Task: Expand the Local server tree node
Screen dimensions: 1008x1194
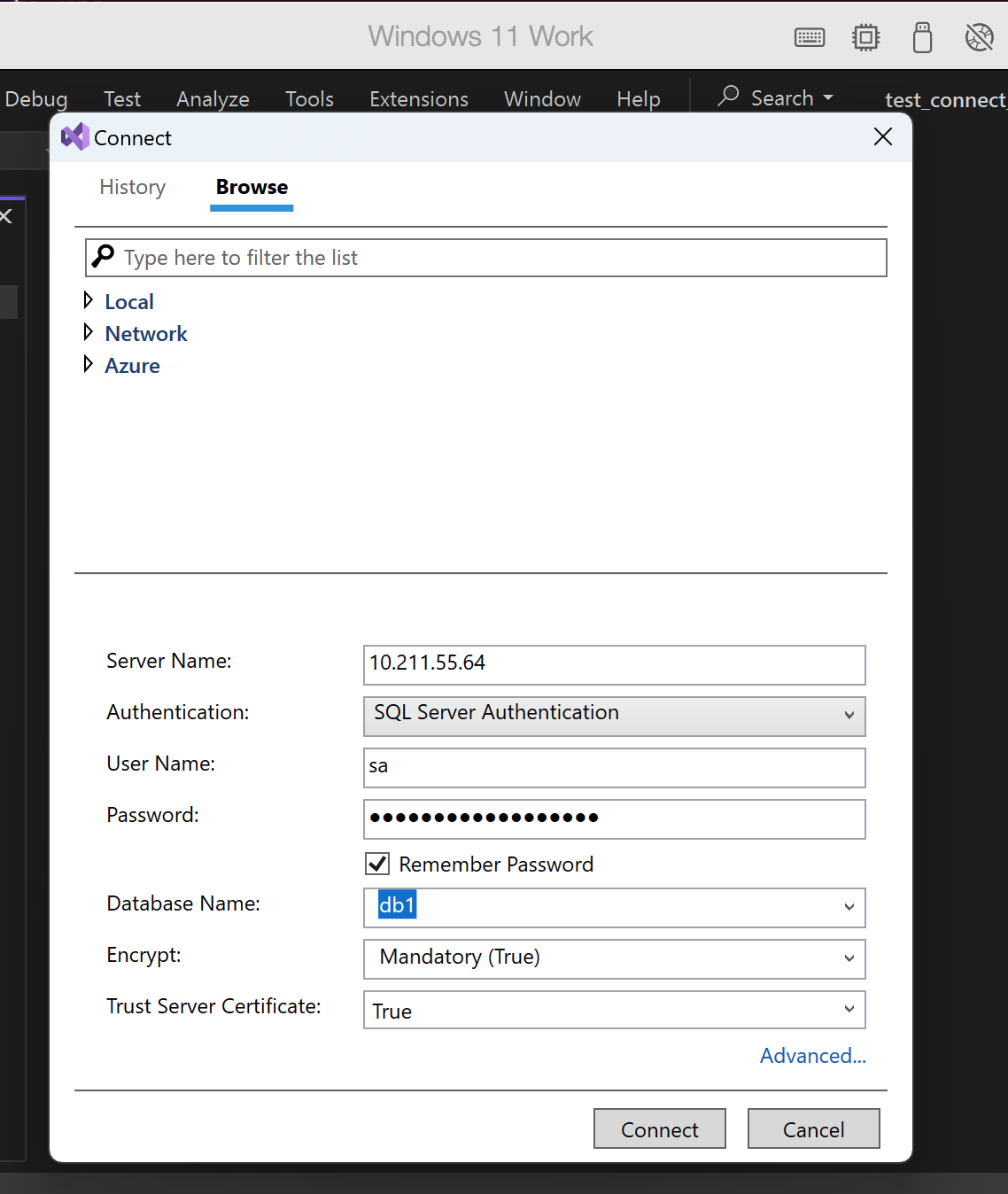Action: [x=88, y=301]
